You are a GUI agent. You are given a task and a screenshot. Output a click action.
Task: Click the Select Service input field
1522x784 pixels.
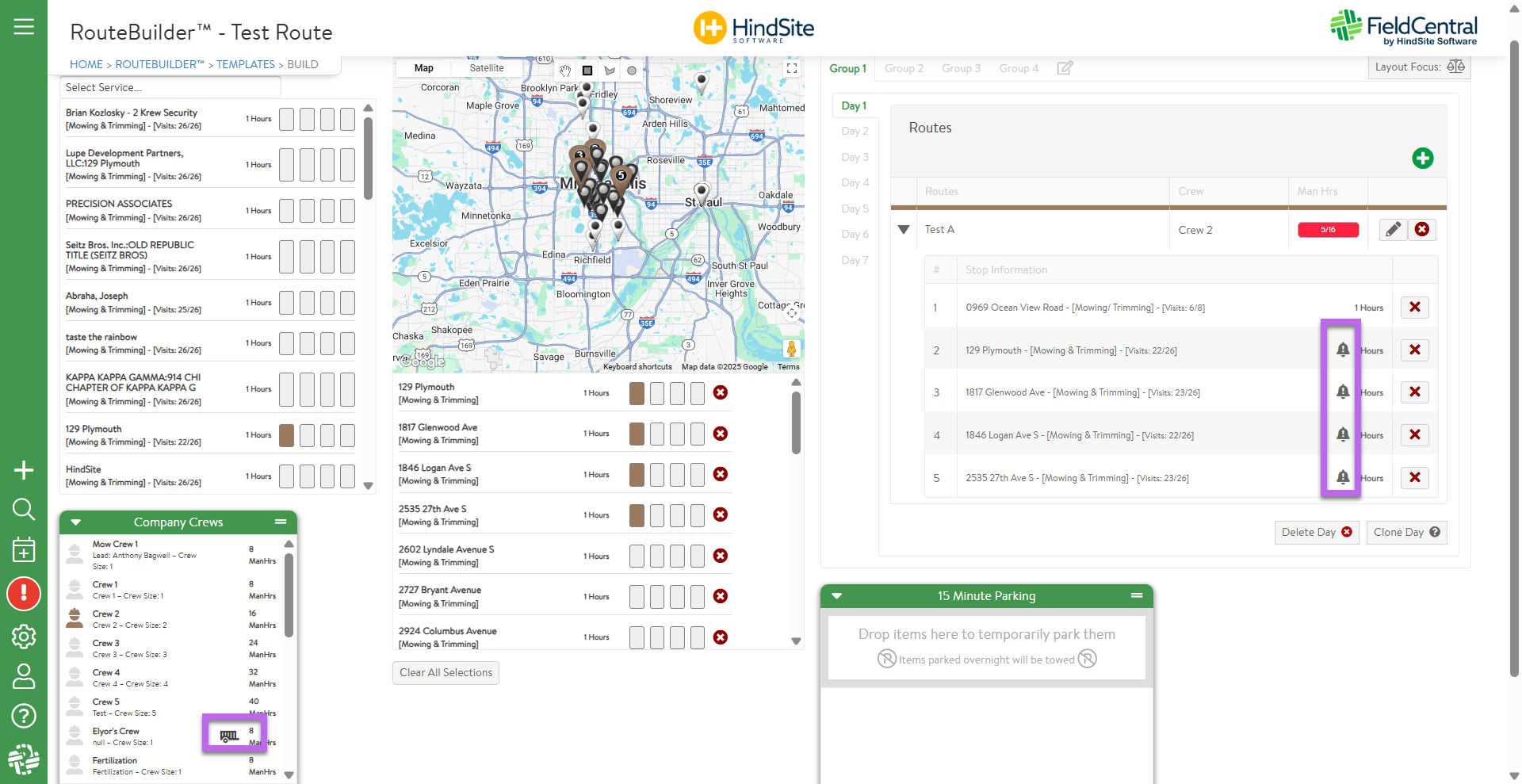pyautogui.click(x=170, y=87)
